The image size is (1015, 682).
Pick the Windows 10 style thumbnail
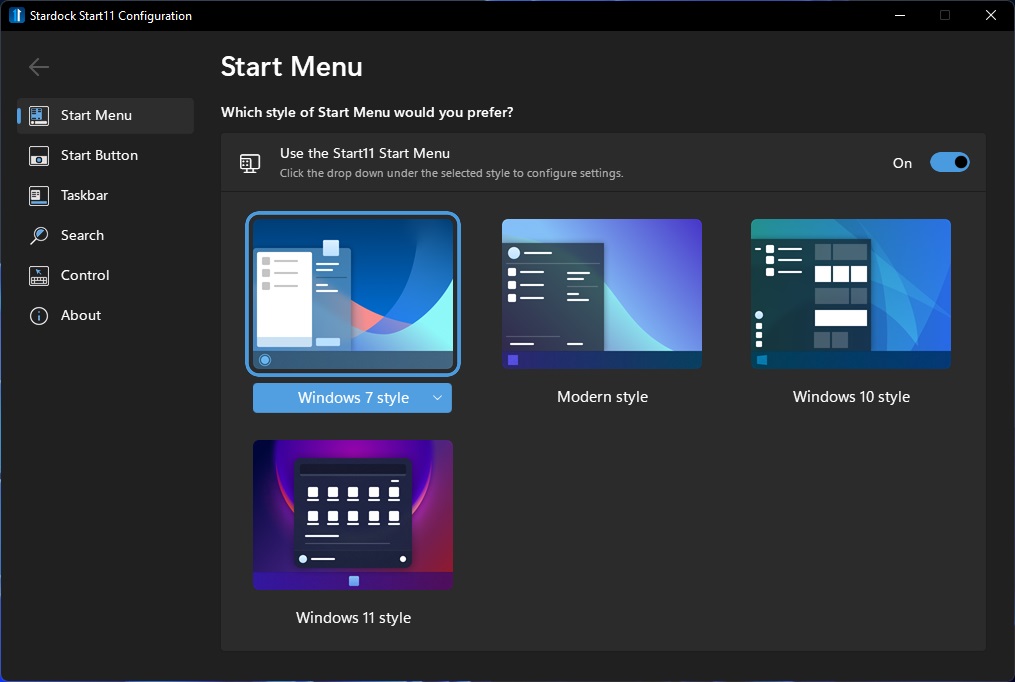[851, 294]
